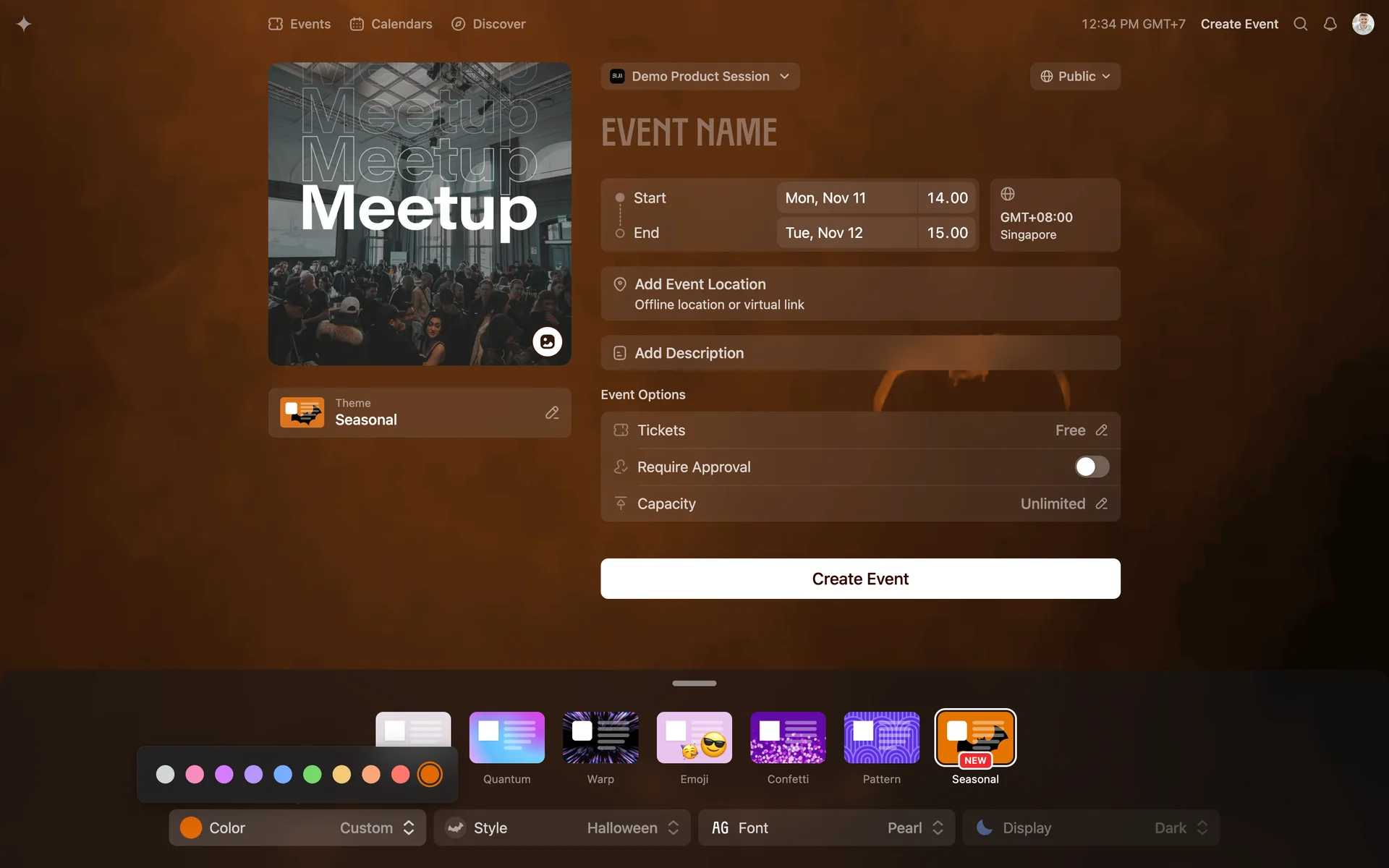Open the Font Pearl selector

[826, 827]
